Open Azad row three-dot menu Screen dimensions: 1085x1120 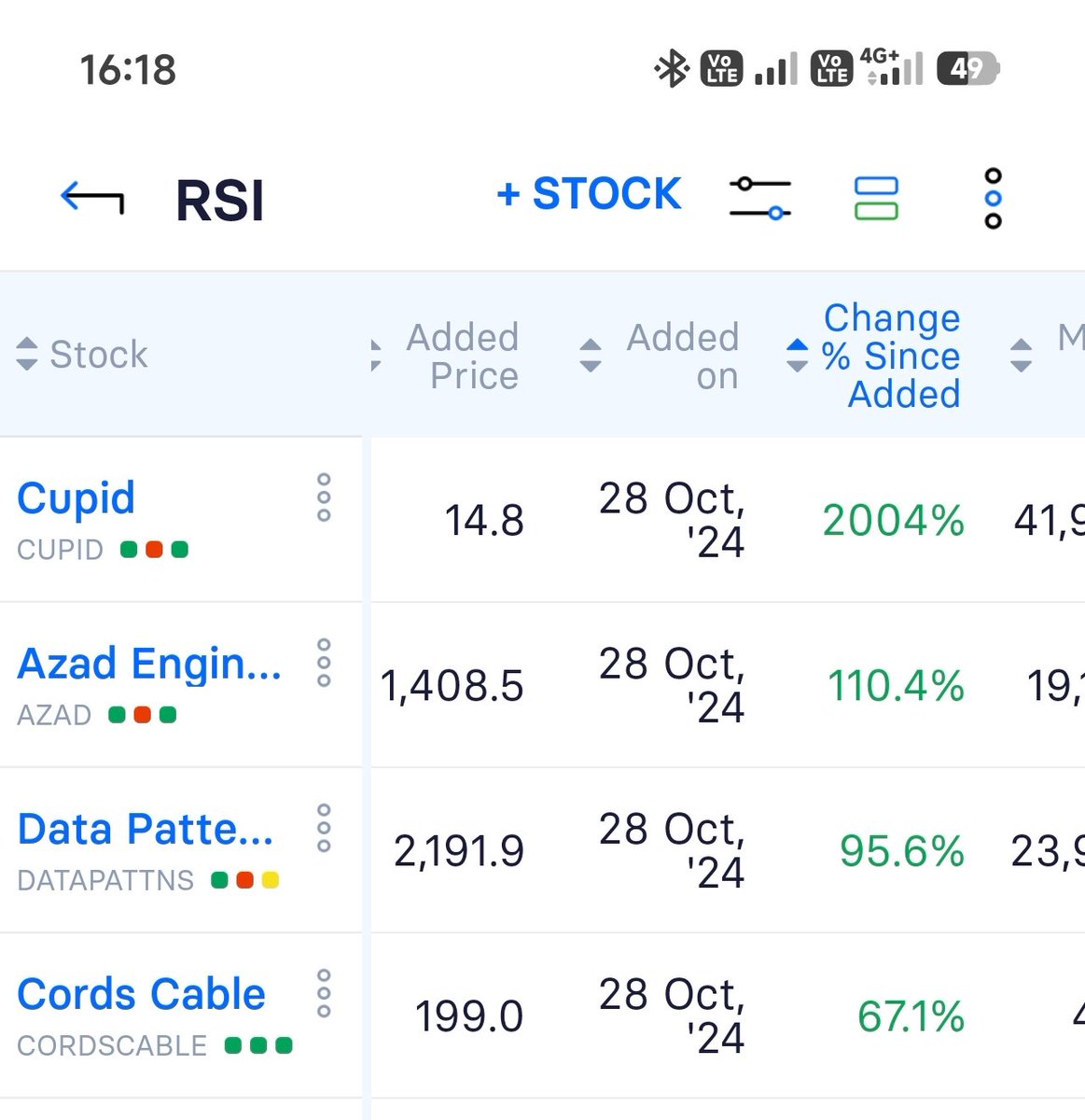pos(324,663)
